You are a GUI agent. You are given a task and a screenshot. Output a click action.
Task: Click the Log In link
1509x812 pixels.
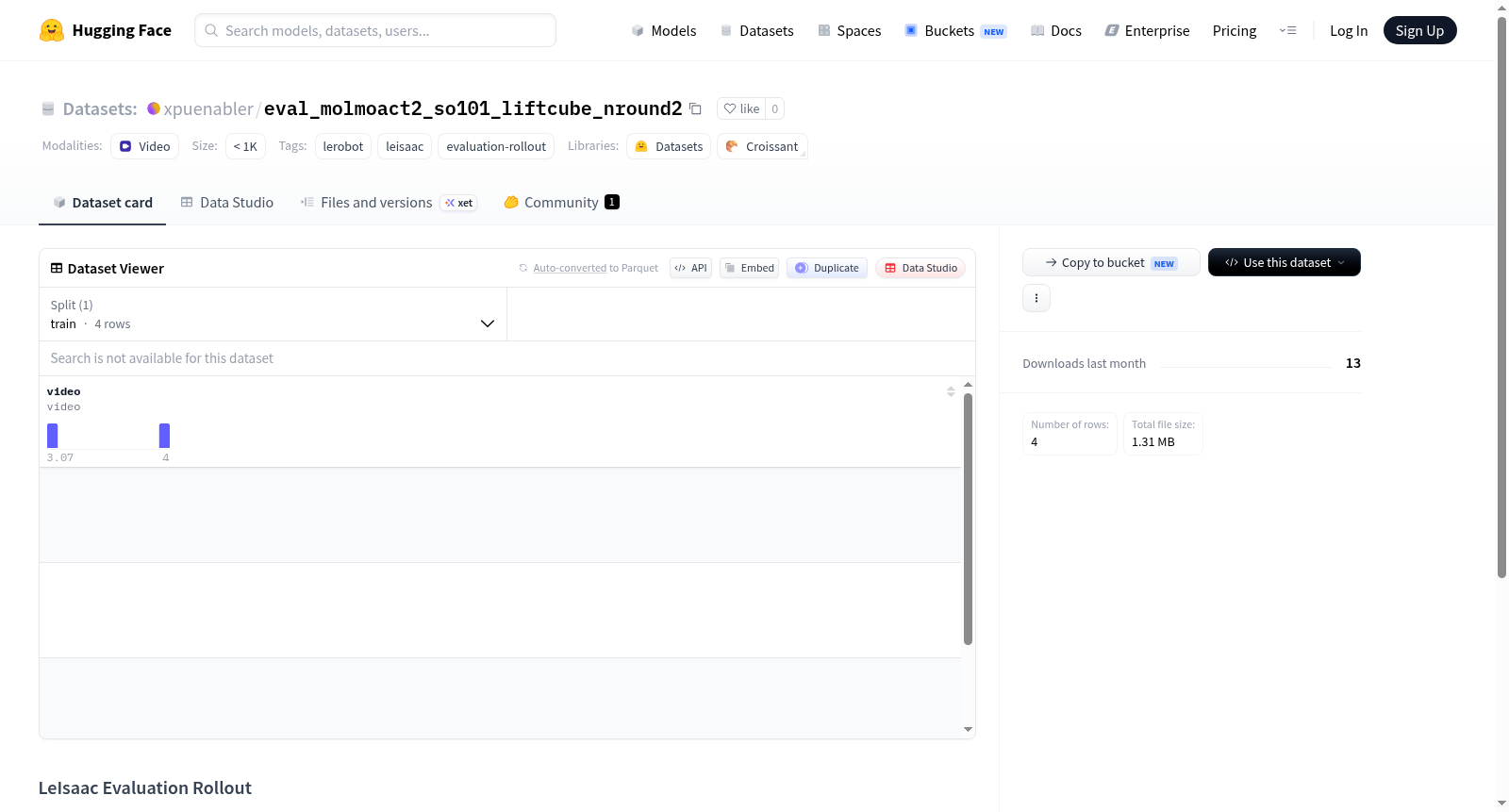point(1349,30)
